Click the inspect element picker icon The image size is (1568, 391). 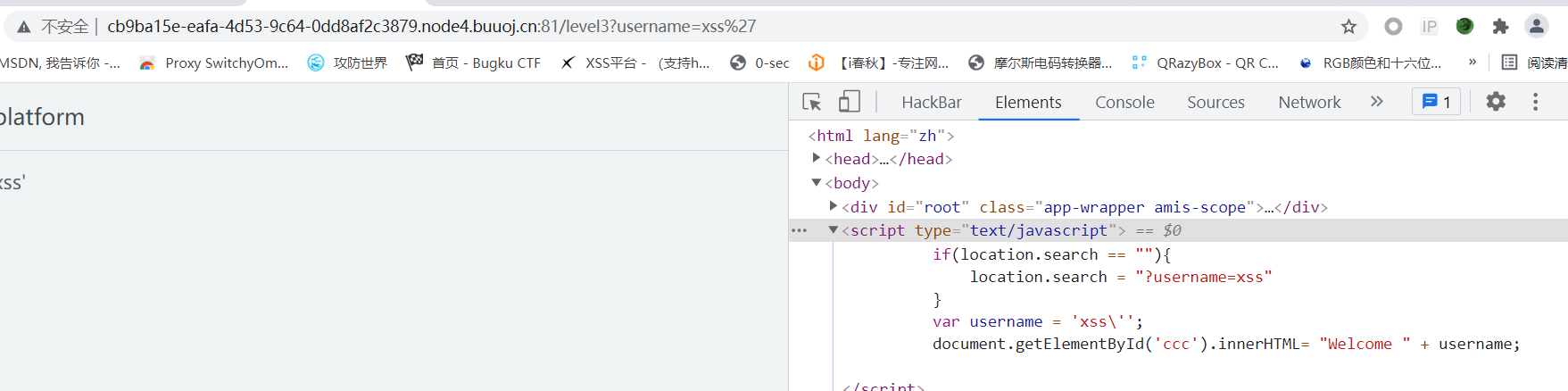811,102
